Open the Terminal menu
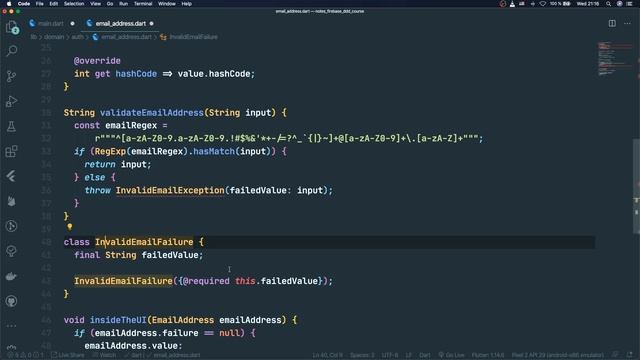 tap(143, 4)
